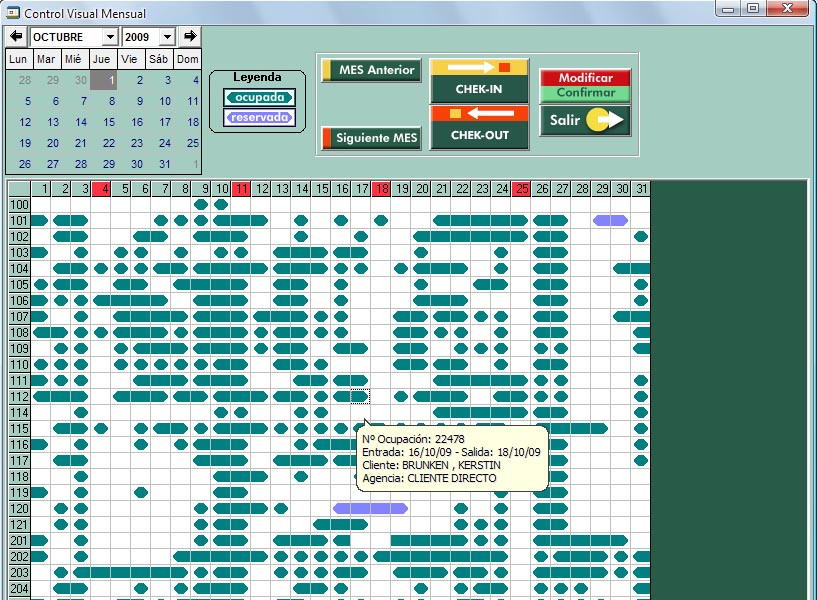Select room 112 row header

pos(19,397)
